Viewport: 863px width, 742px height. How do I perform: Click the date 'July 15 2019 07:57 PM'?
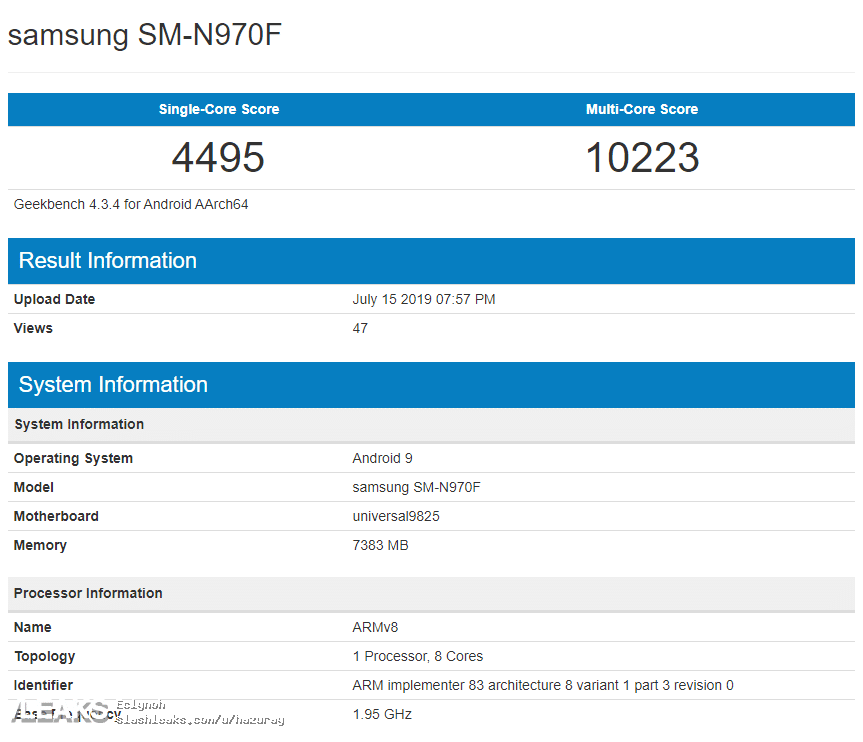coord(424,299)
